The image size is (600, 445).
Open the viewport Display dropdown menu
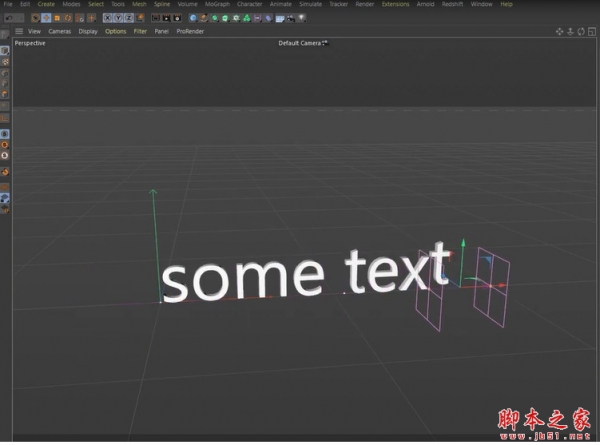[x=88, y=31]
